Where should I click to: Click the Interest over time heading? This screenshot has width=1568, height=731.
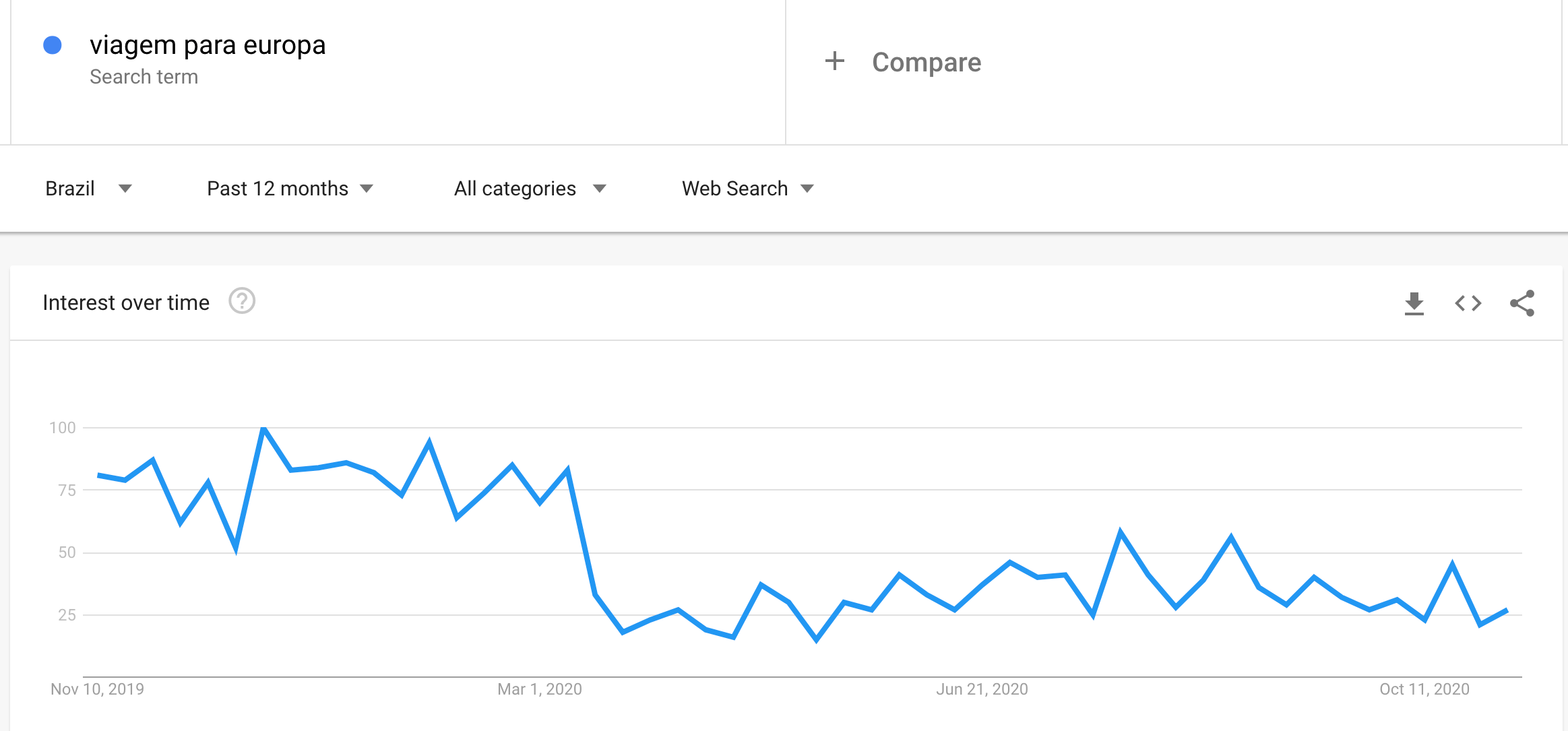[x=126, y=303]
